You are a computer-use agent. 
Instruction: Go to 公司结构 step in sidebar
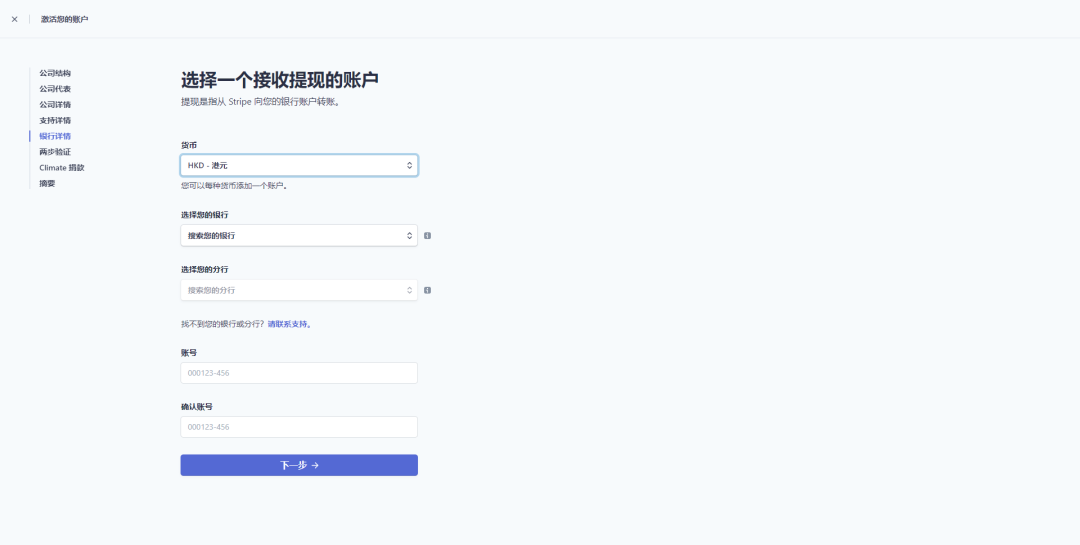click(x=55, y=73)
